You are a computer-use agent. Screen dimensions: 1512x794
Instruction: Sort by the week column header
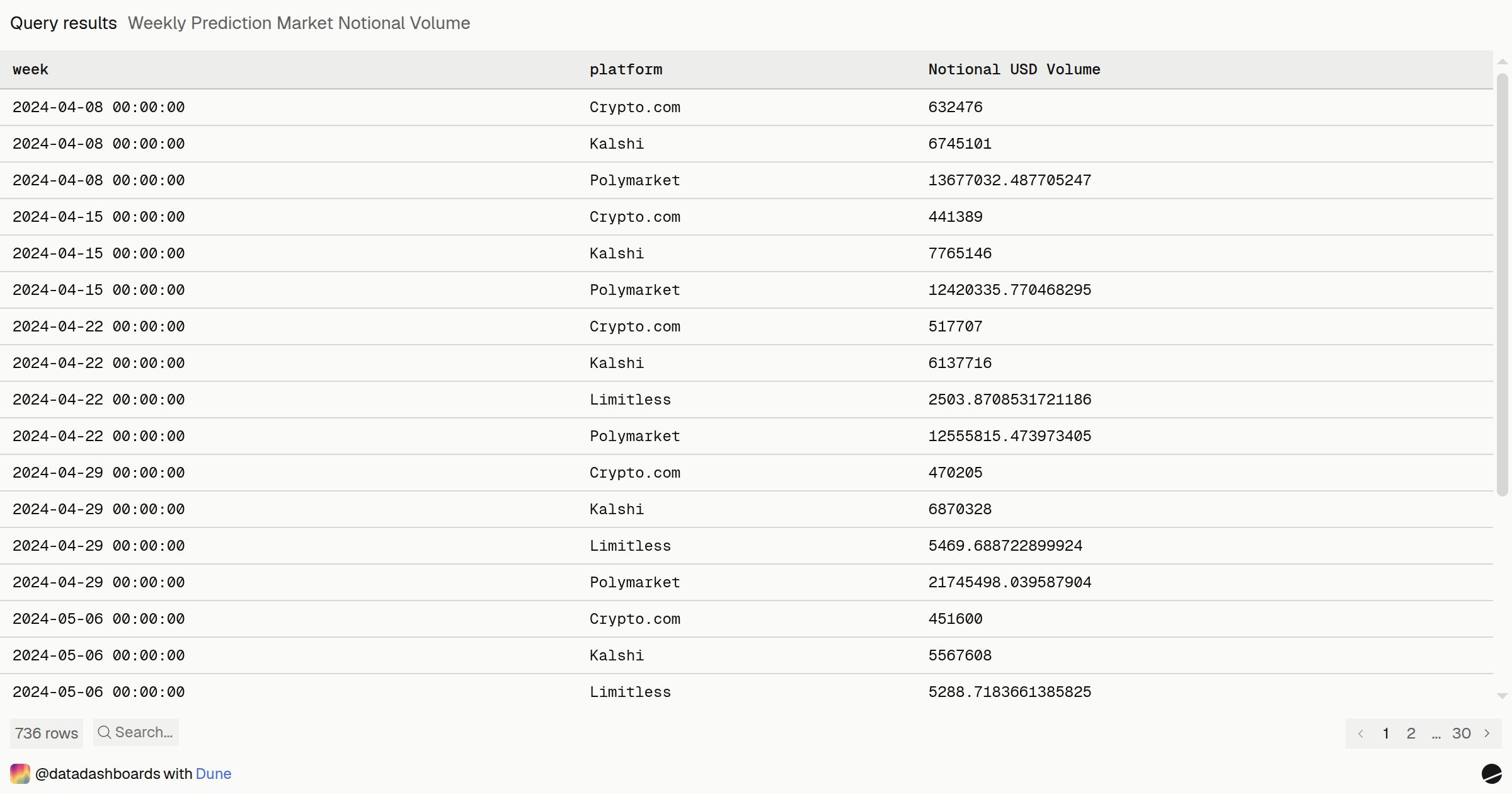[30, 69]
